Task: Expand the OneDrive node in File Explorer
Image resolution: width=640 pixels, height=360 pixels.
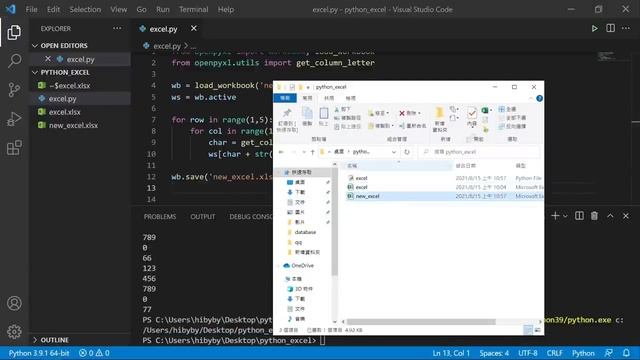Action: click(279, 266)
